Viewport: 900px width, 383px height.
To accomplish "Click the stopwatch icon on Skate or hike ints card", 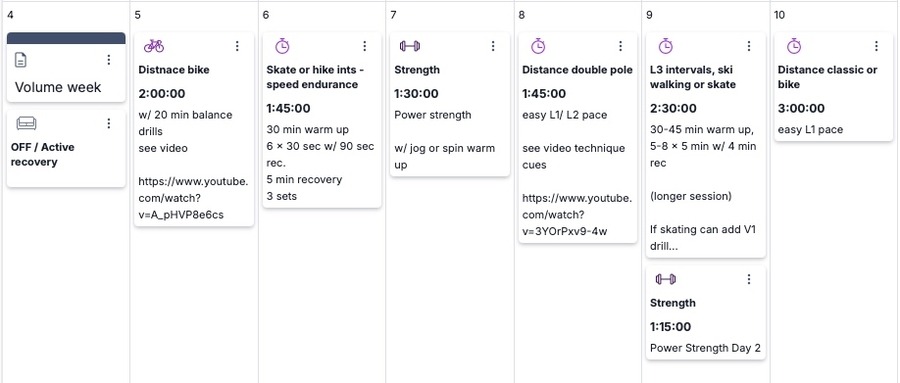I will click(x=282, y=46).
